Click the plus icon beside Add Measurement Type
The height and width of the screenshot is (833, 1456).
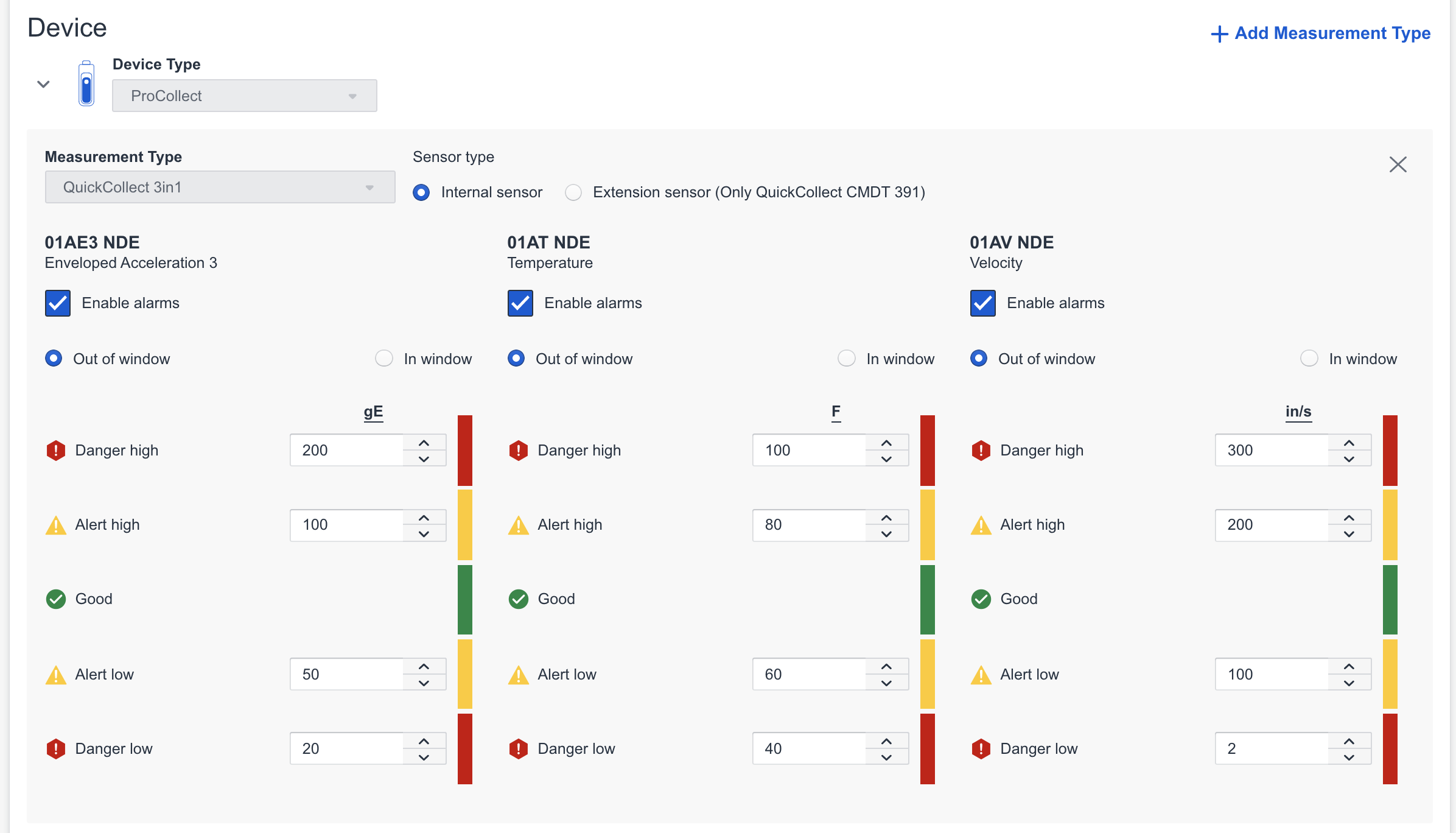click(x=1219, y=33)
